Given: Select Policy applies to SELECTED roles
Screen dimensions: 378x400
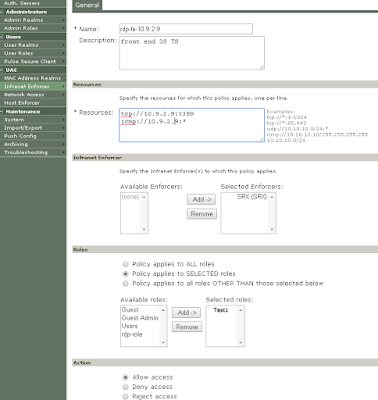Looking at the screenshot, I should [125, 274].
